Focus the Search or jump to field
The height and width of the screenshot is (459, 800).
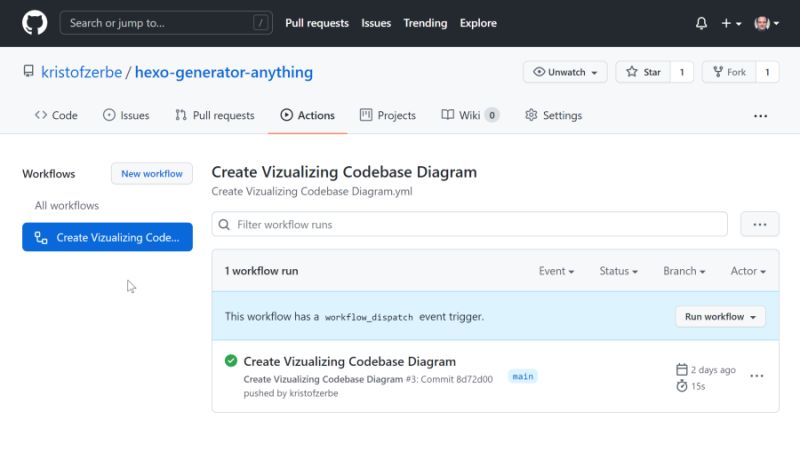[166, 23]
